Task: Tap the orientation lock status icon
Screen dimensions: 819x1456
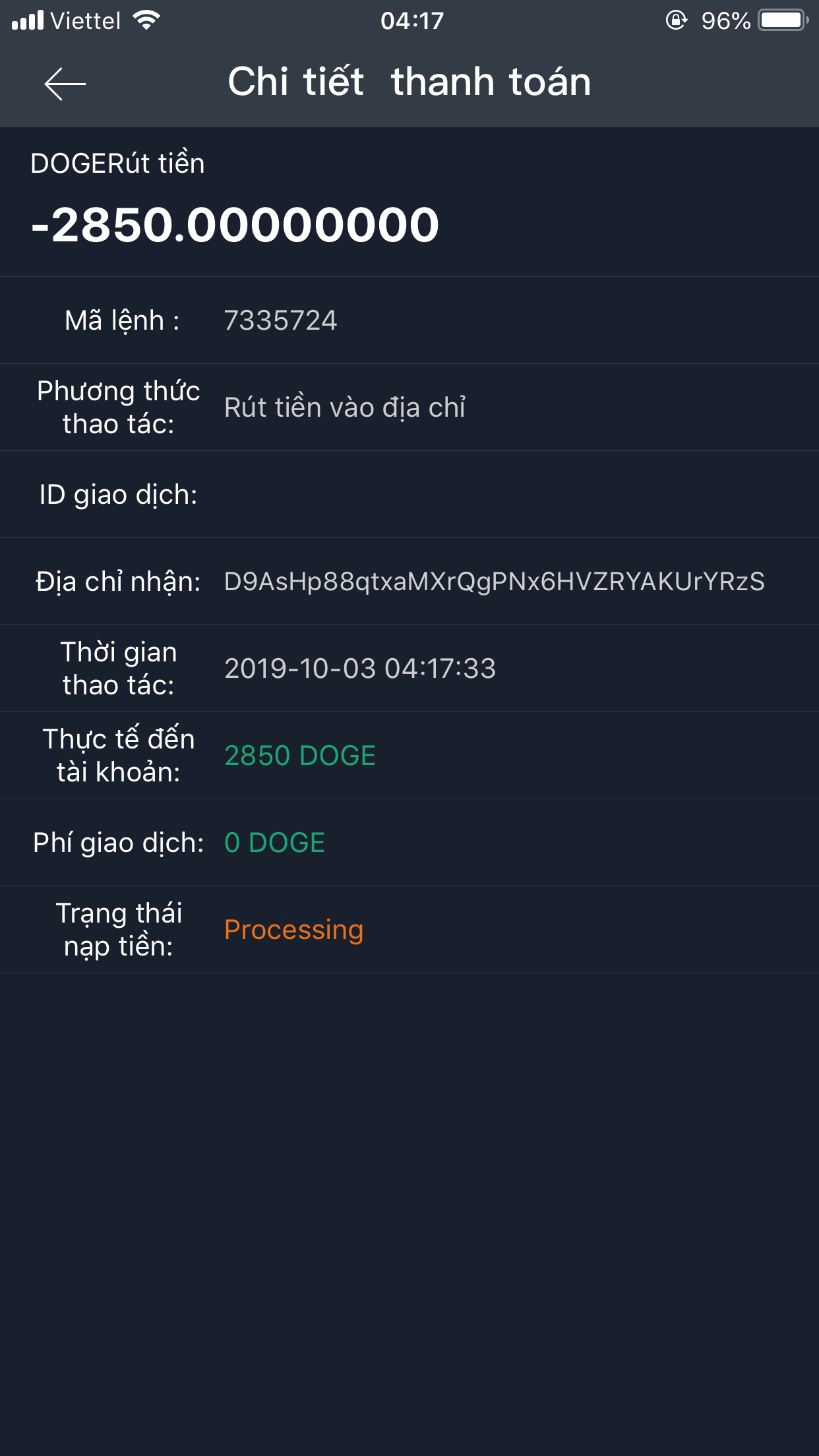Action: [676, 20]
